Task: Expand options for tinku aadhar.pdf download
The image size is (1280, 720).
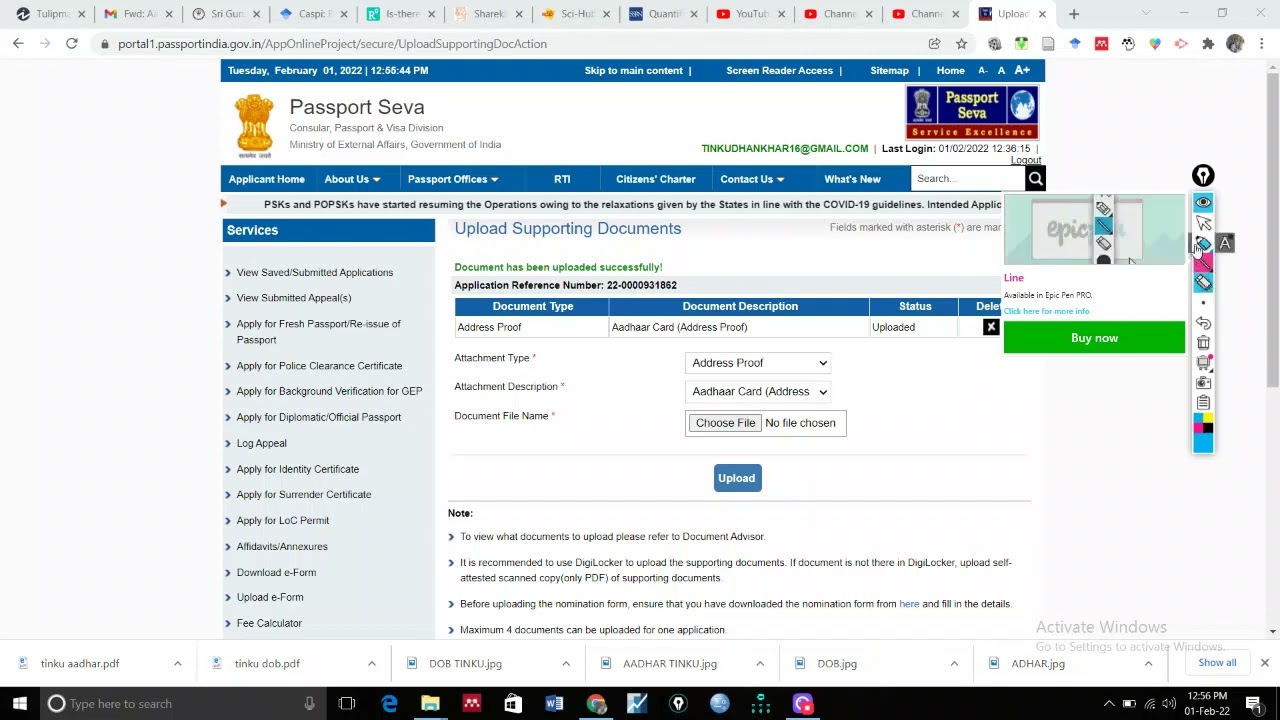Action: click(177, 664)
